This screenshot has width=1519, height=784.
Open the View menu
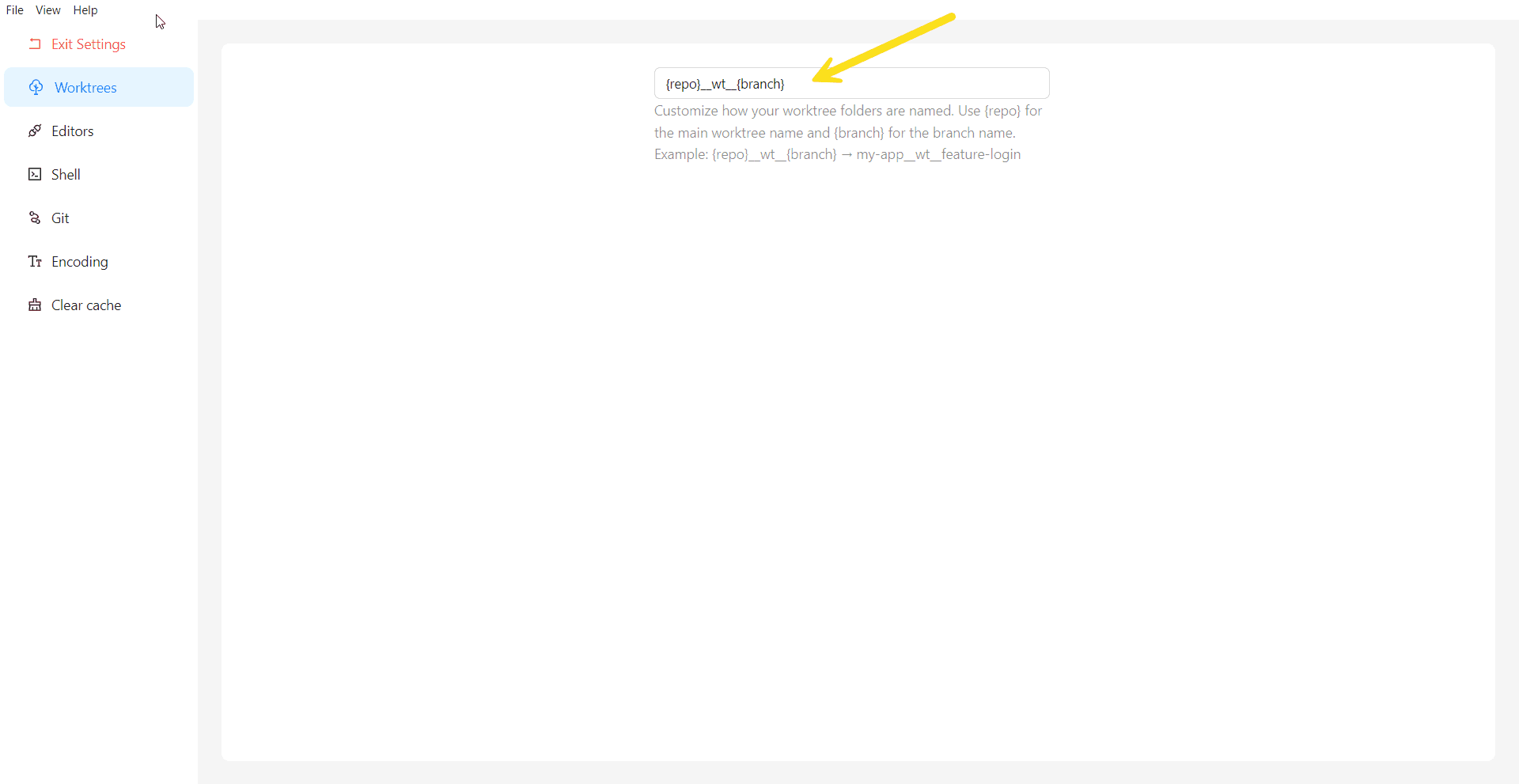coord(48,10)
